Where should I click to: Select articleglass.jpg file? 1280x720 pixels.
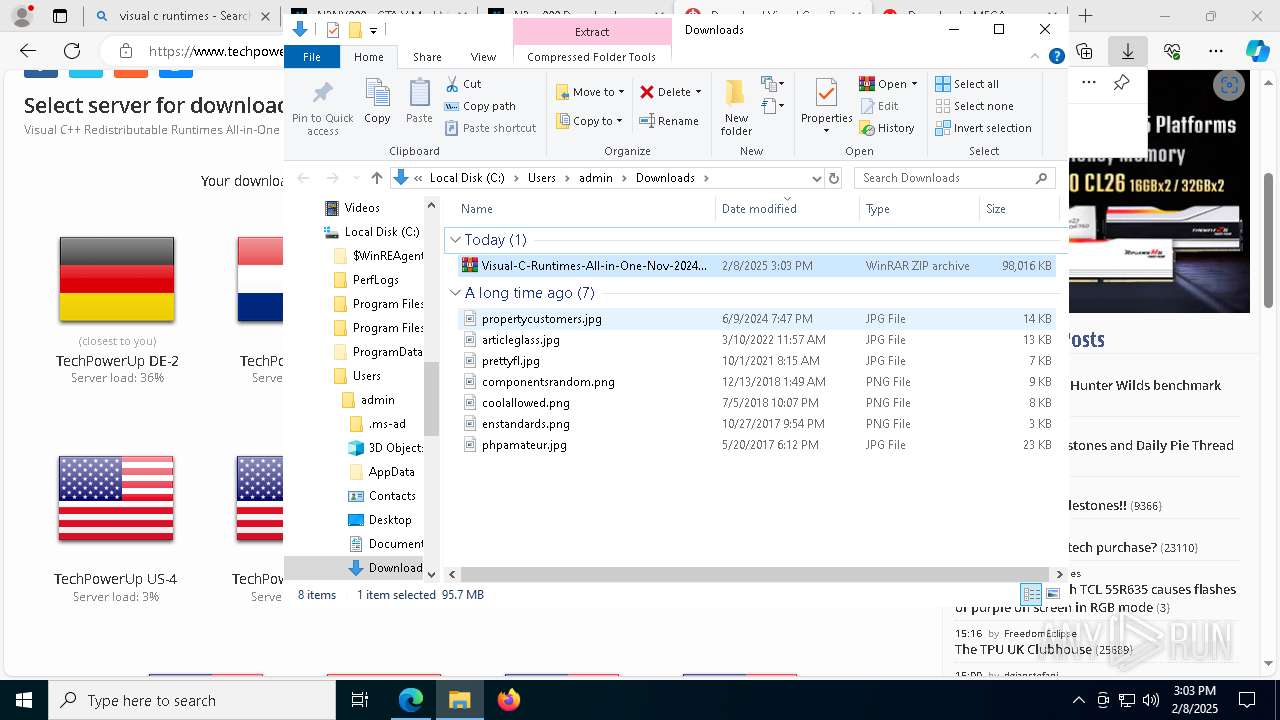click(755, 340)
